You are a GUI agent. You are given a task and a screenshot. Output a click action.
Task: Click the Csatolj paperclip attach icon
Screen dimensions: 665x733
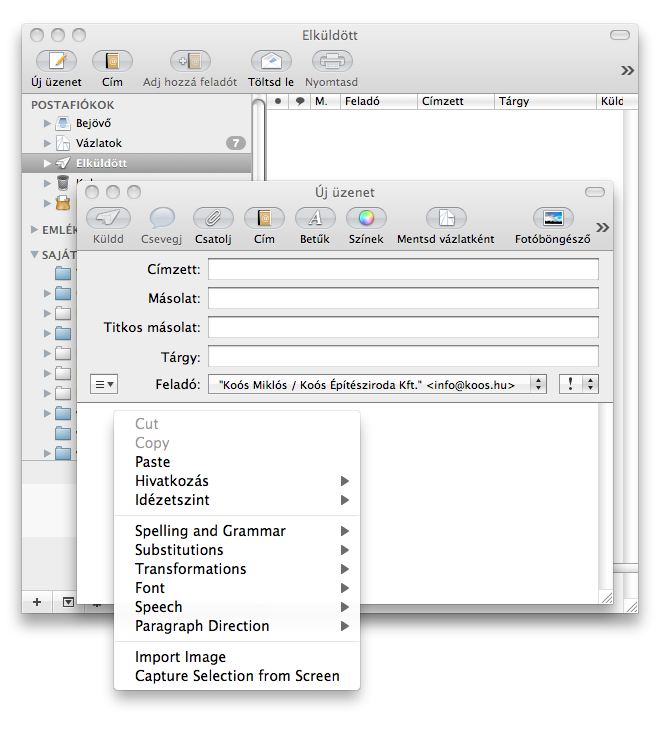click(213, 218)
